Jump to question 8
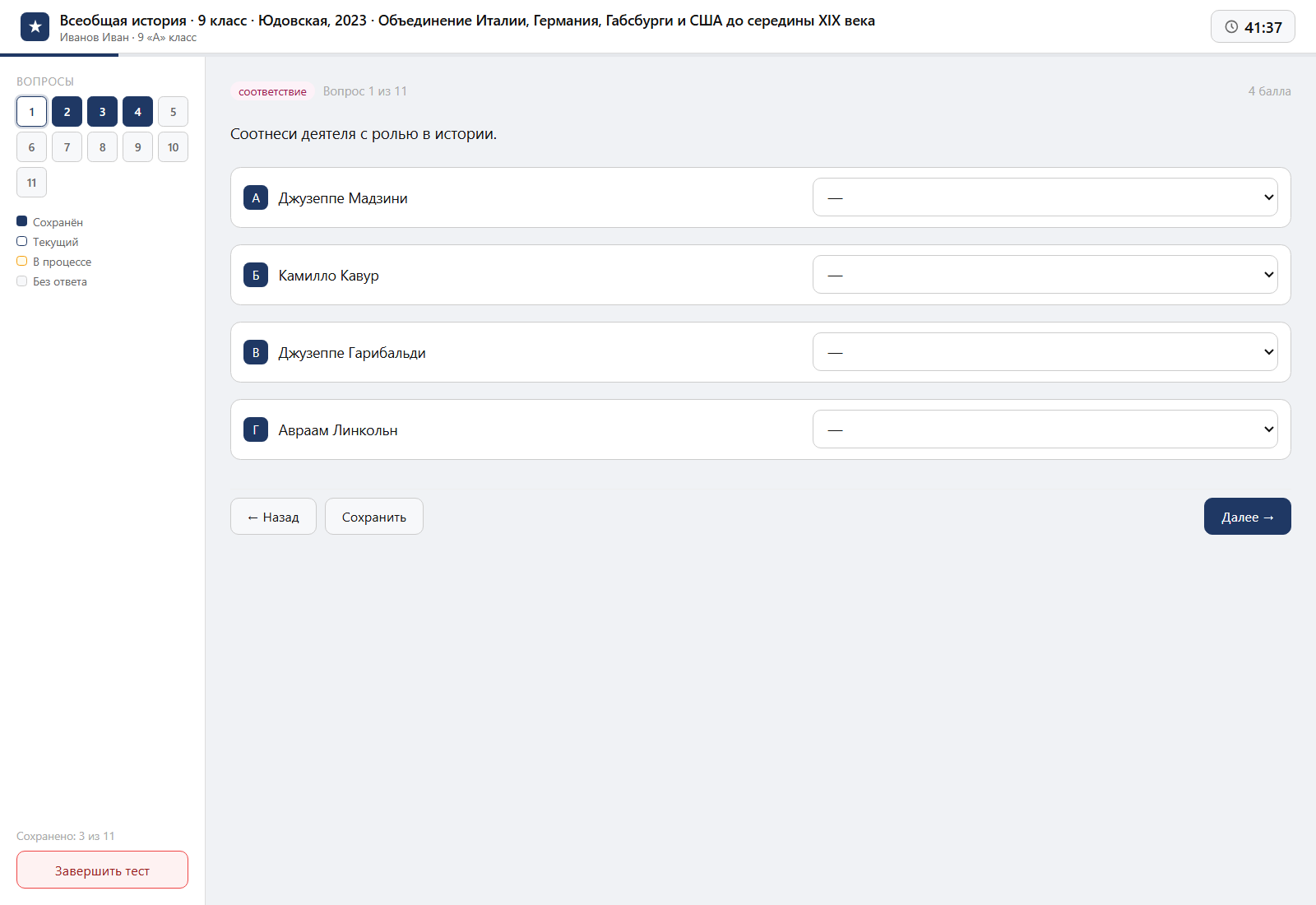The image size is (1316, 905). (x=102, y=147)
